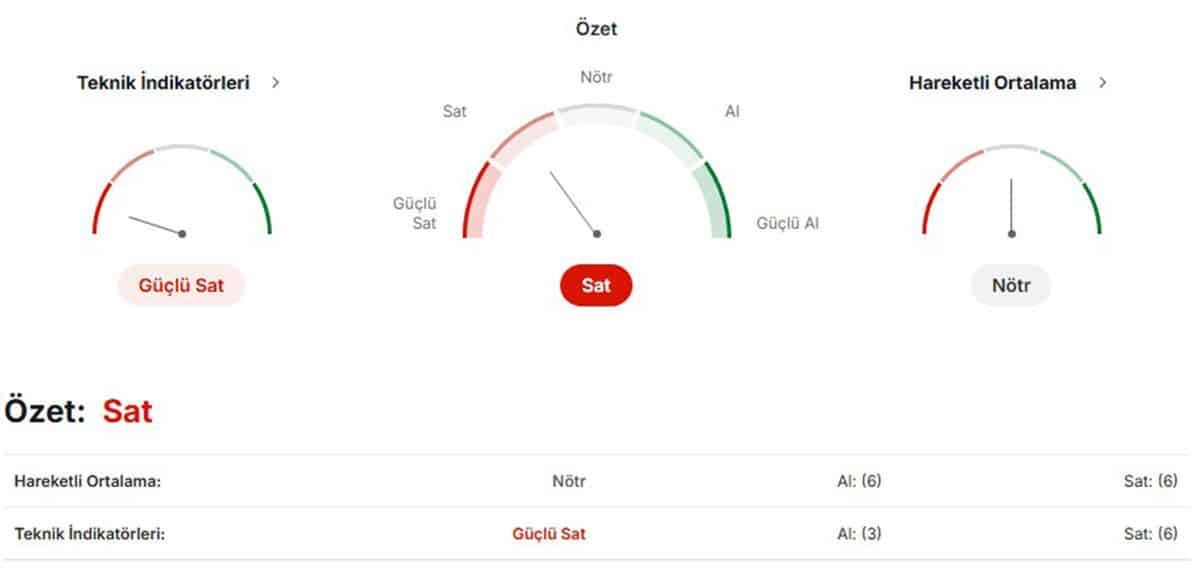The image size is (1200, 572).
Task: Click the central Özet gauge needle
Action: pos(574,202)
